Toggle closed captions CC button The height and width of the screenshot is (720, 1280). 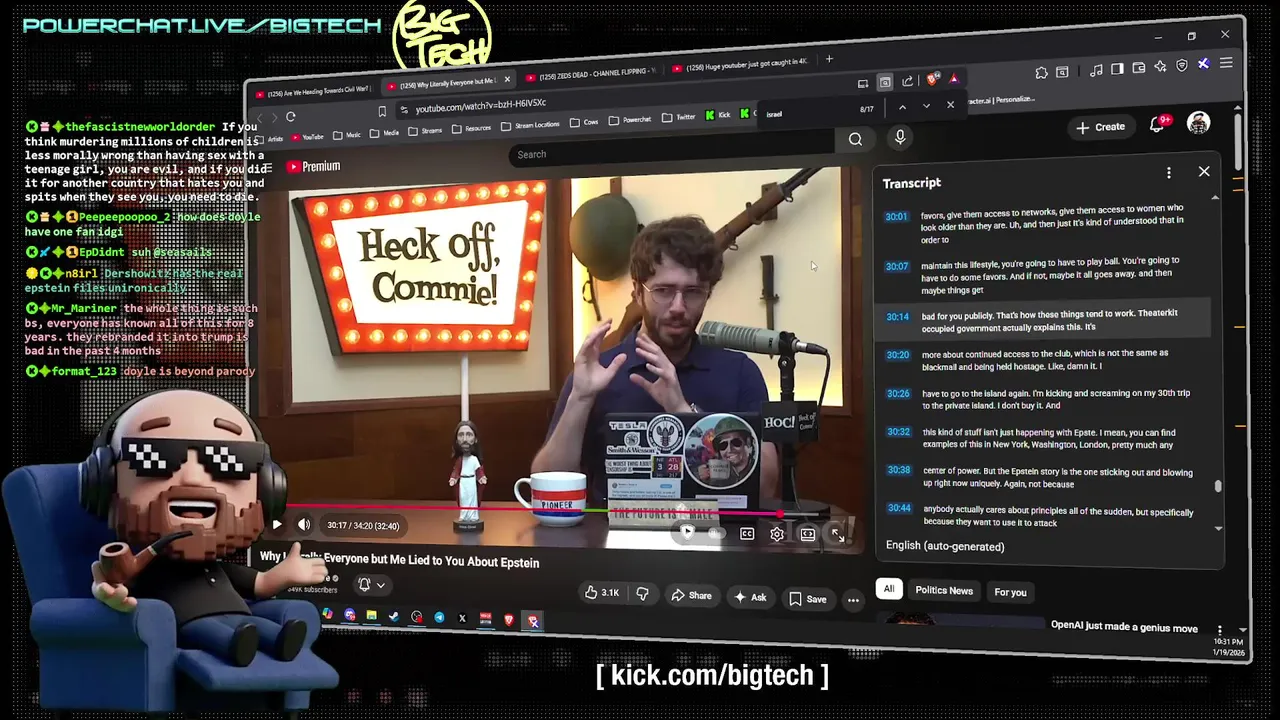point(747,534)
